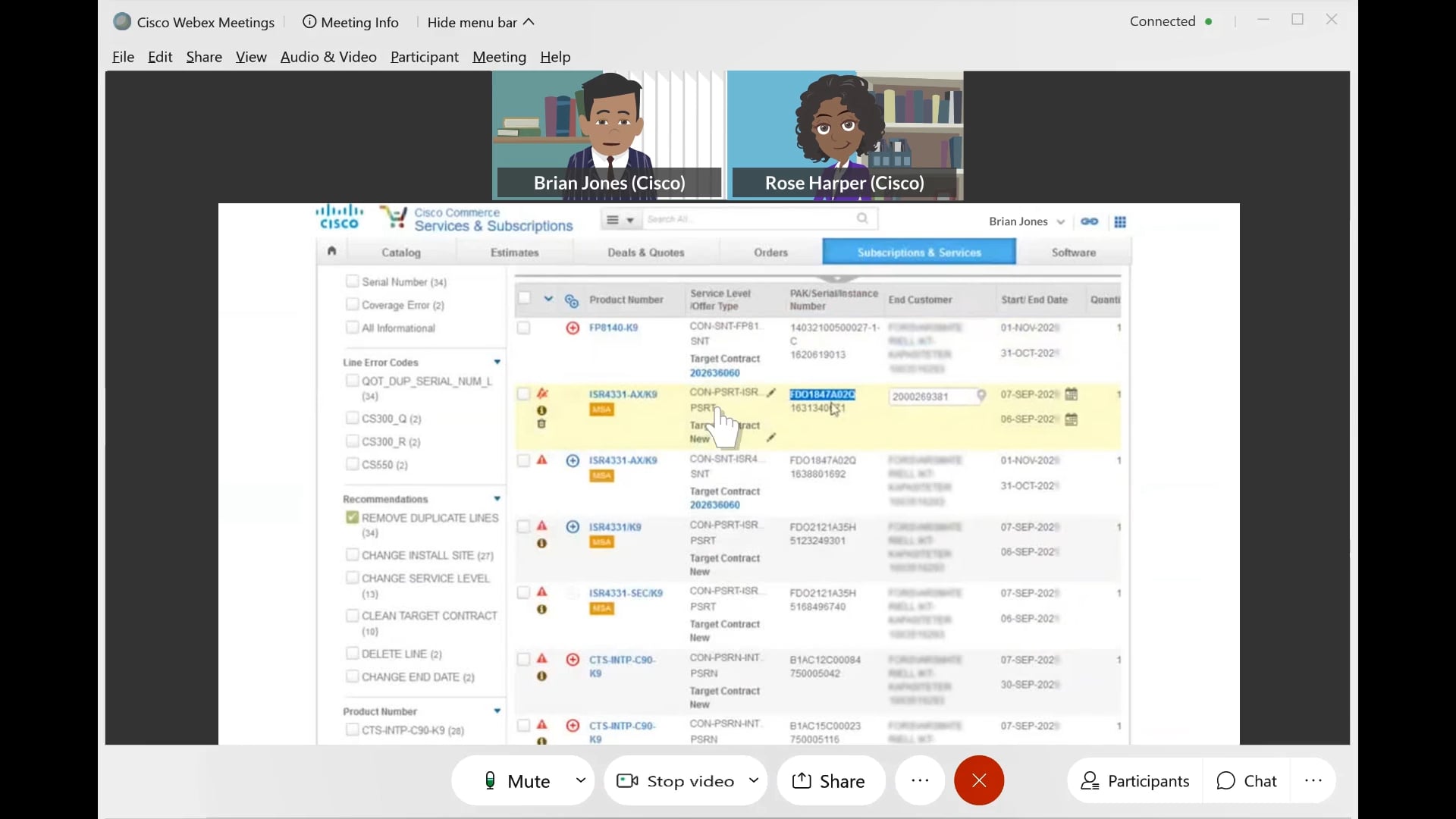
Task: Click the search magnifier icon
Action: (863, 218)
